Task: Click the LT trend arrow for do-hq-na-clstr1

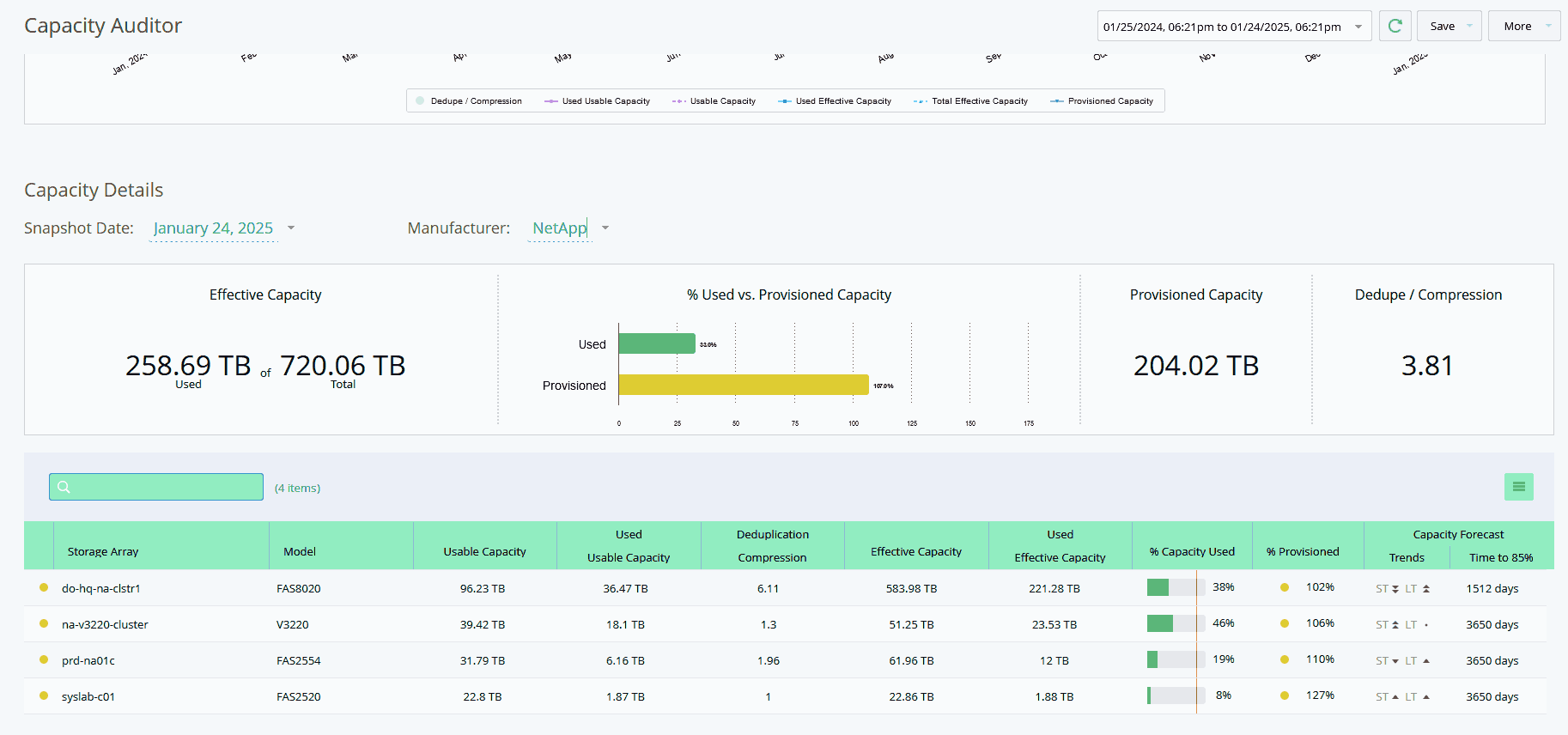Action: pos(1426,589)
